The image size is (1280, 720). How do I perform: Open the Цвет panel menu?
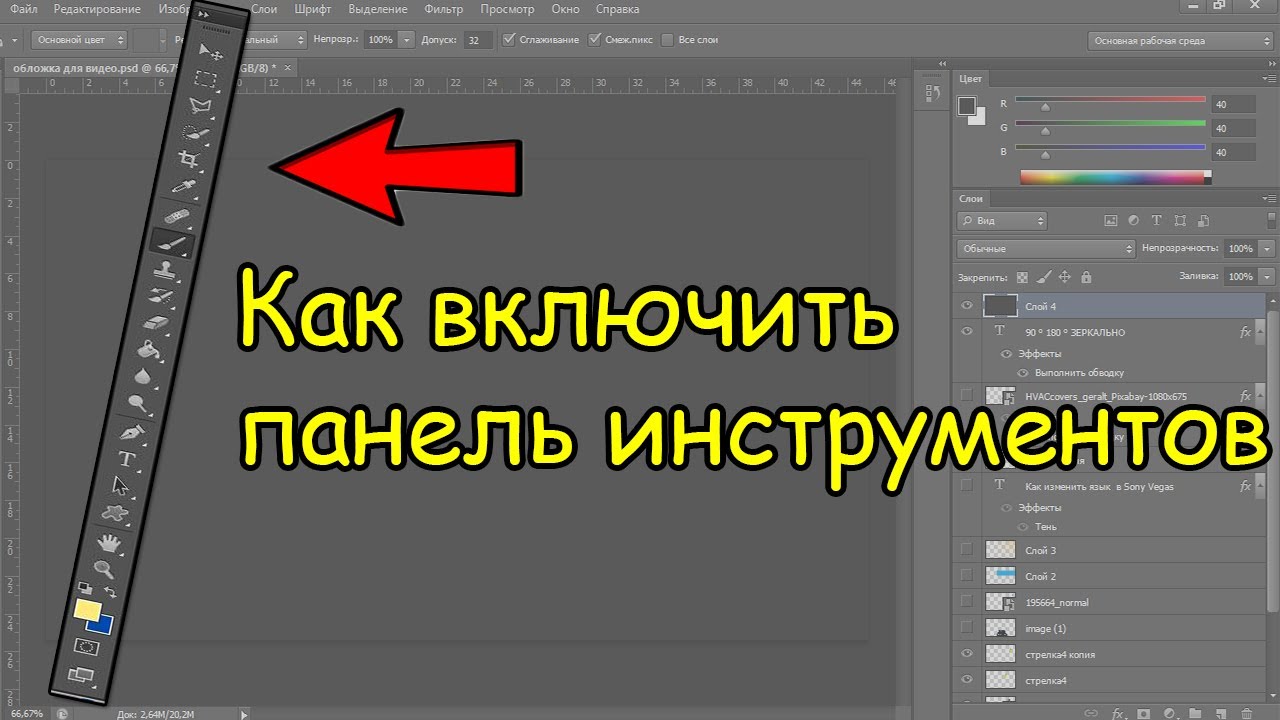click(1268, 78)
